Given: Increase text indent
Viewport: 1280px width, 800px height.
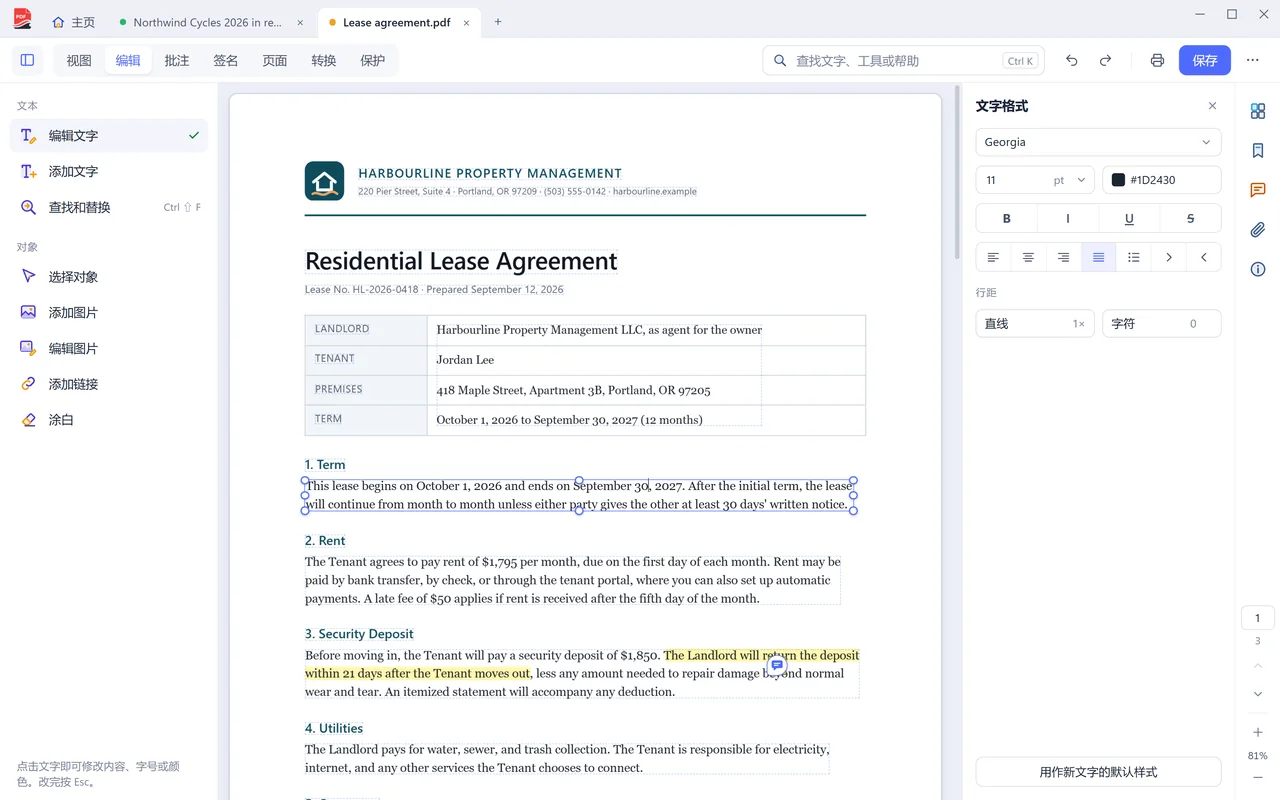Looking at the screenshot, I should pyautogui.click(x=1168, y=257).
